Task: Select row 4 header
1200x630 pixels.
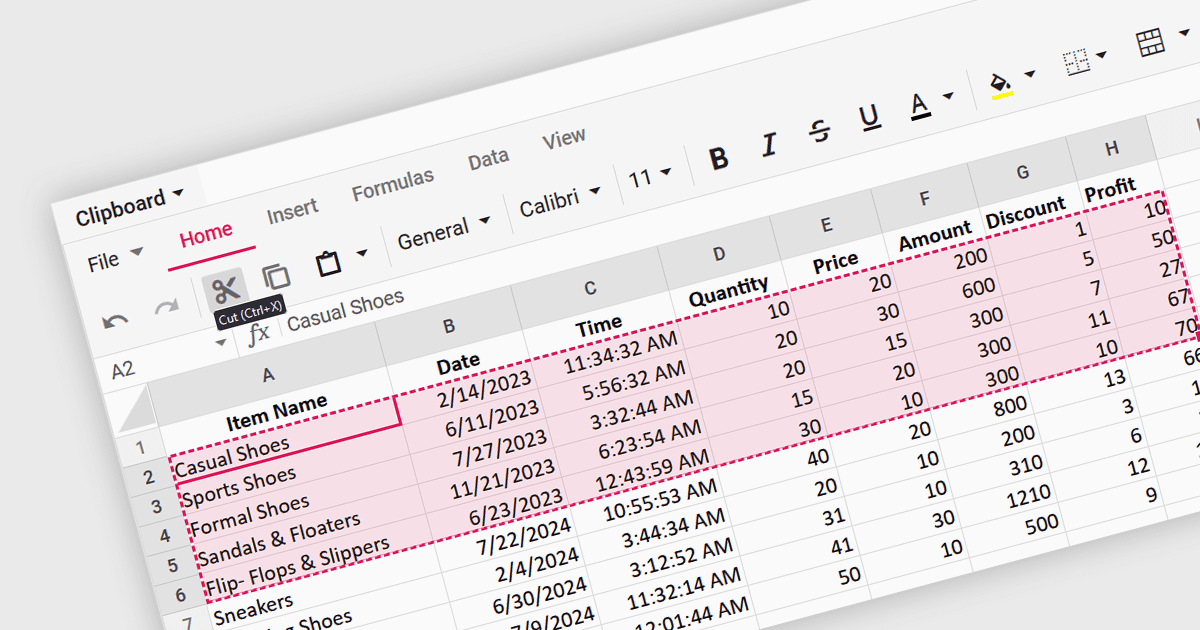Action: point(163,536)
